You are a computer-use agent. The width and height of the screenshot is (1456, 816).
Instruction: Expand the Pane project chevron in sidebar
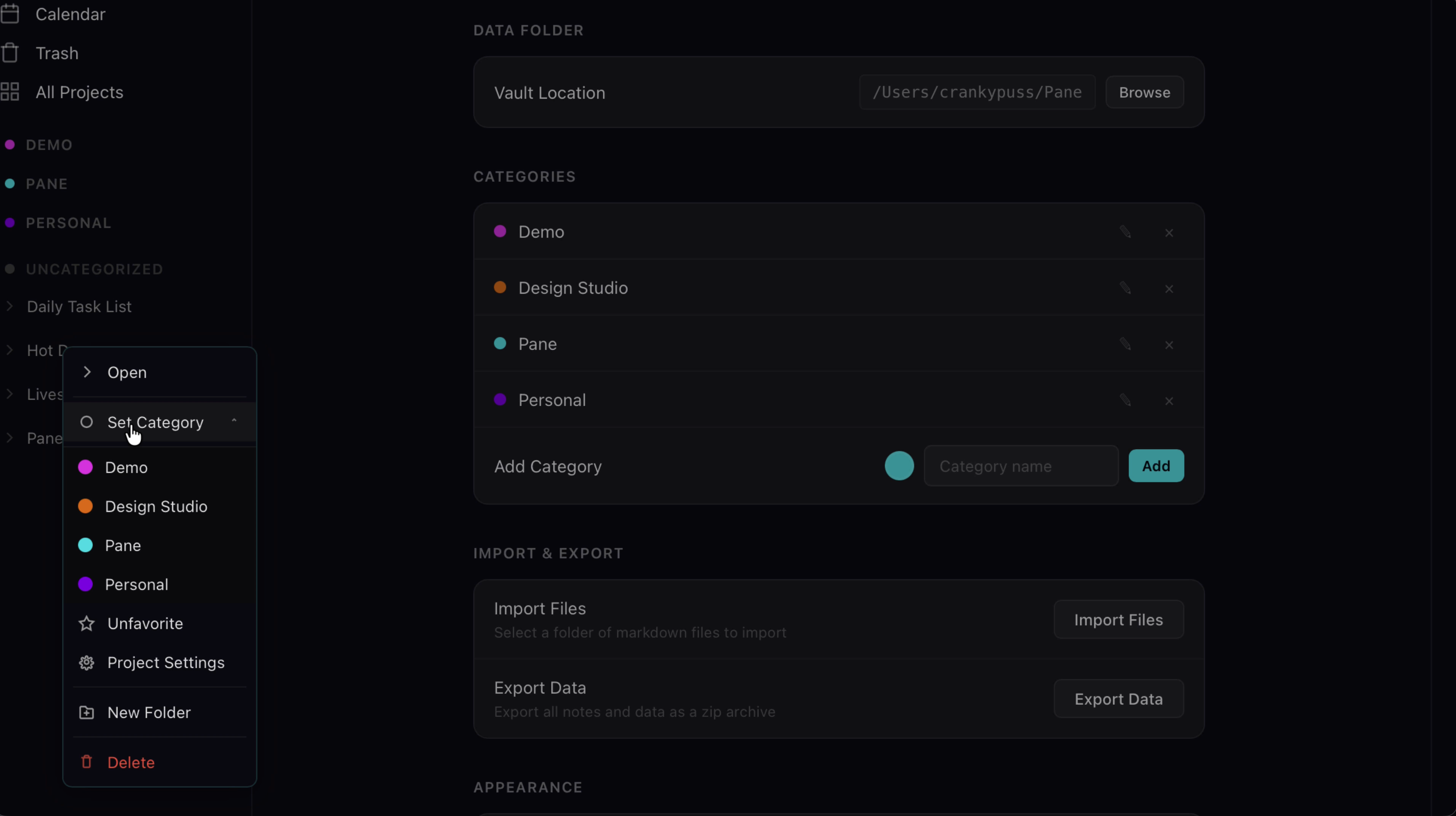(x=10, y=437)
